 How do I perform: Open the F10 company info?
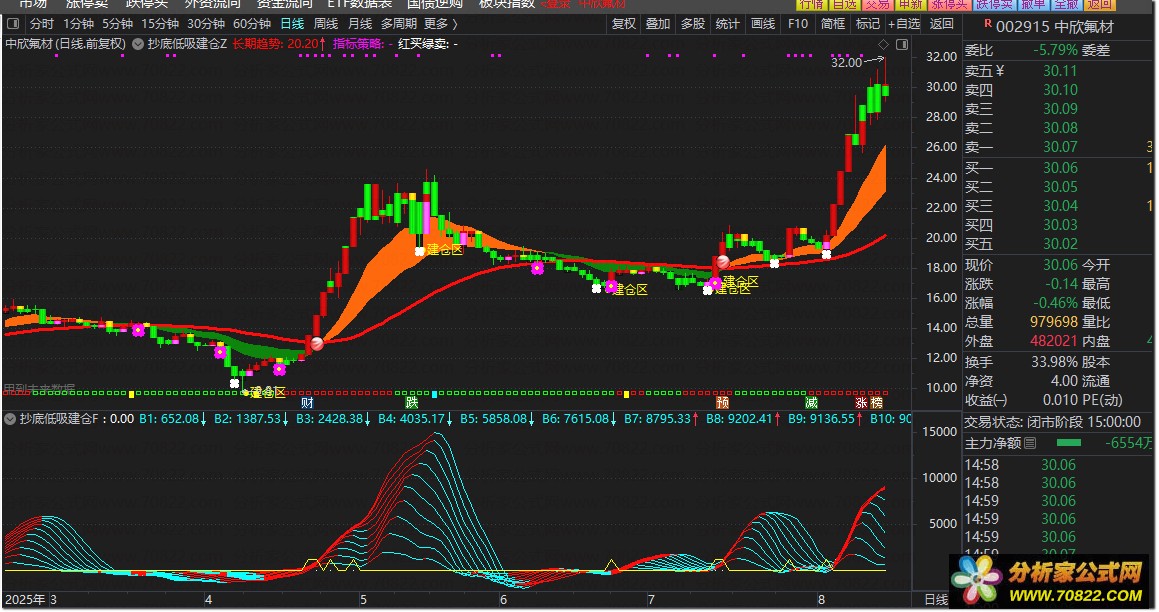click(x=798, y=24)
